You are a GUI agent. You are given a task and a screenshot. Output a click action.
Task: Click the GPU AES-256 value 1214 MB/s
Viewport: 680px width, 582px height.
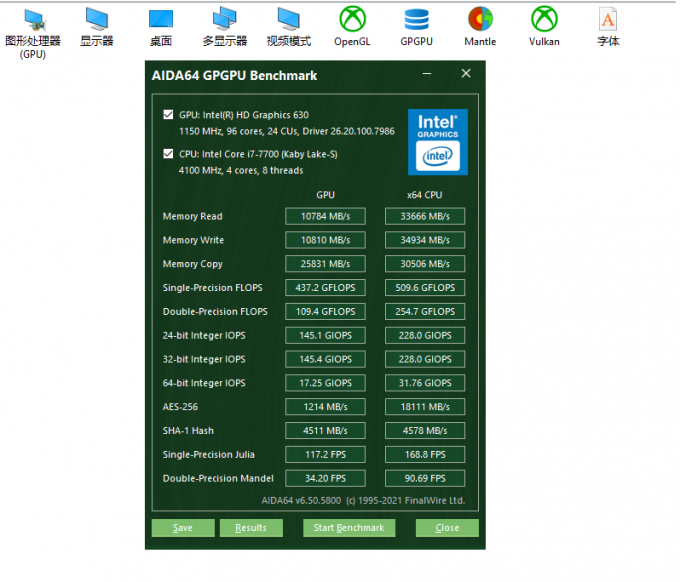325,407
